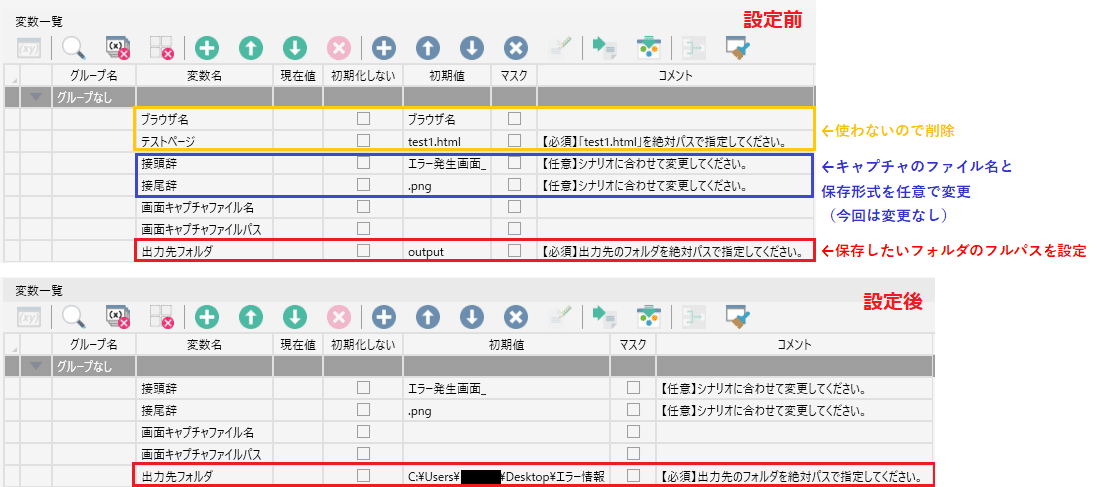
Task: Select the 接頭辞 variable name in 設定前
Action: [x=204, y=164]
